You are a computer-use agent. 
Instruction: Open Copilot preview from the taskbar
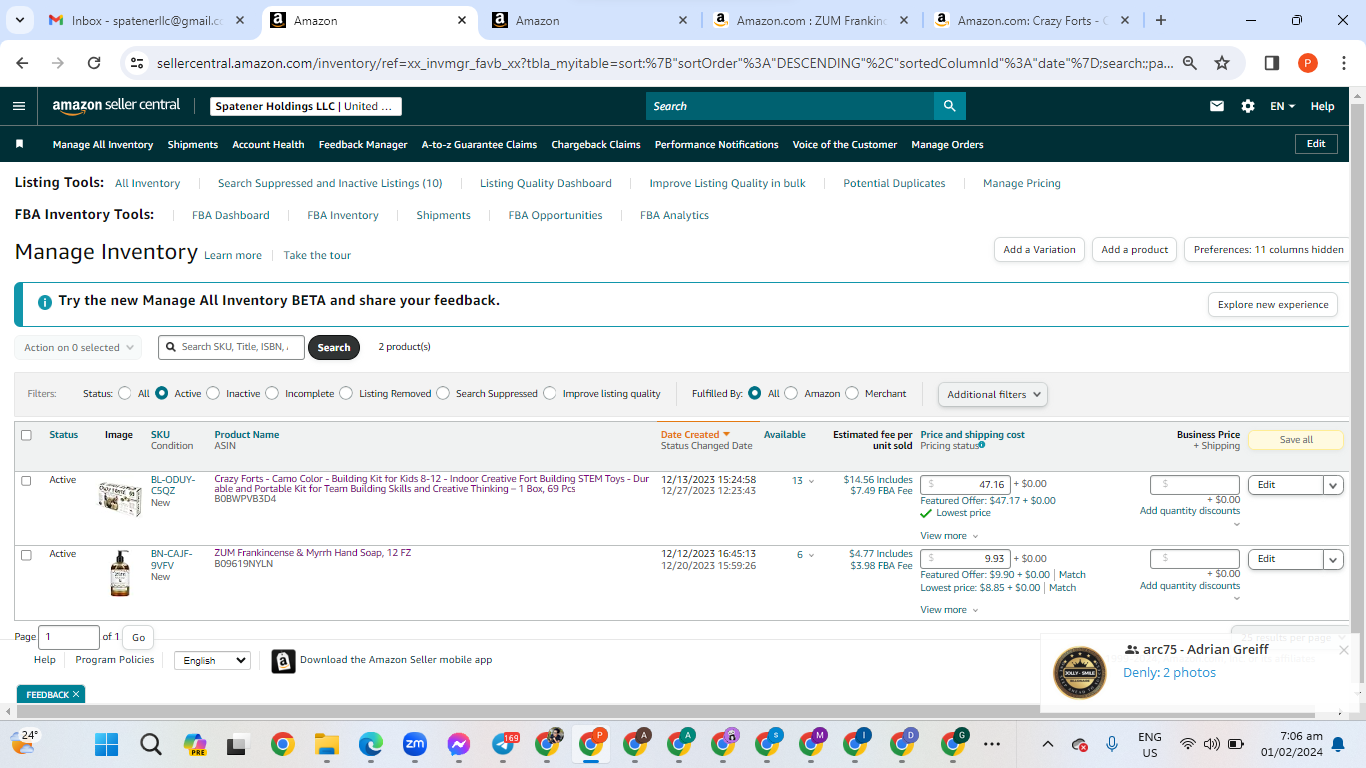[x=195, y=744]
